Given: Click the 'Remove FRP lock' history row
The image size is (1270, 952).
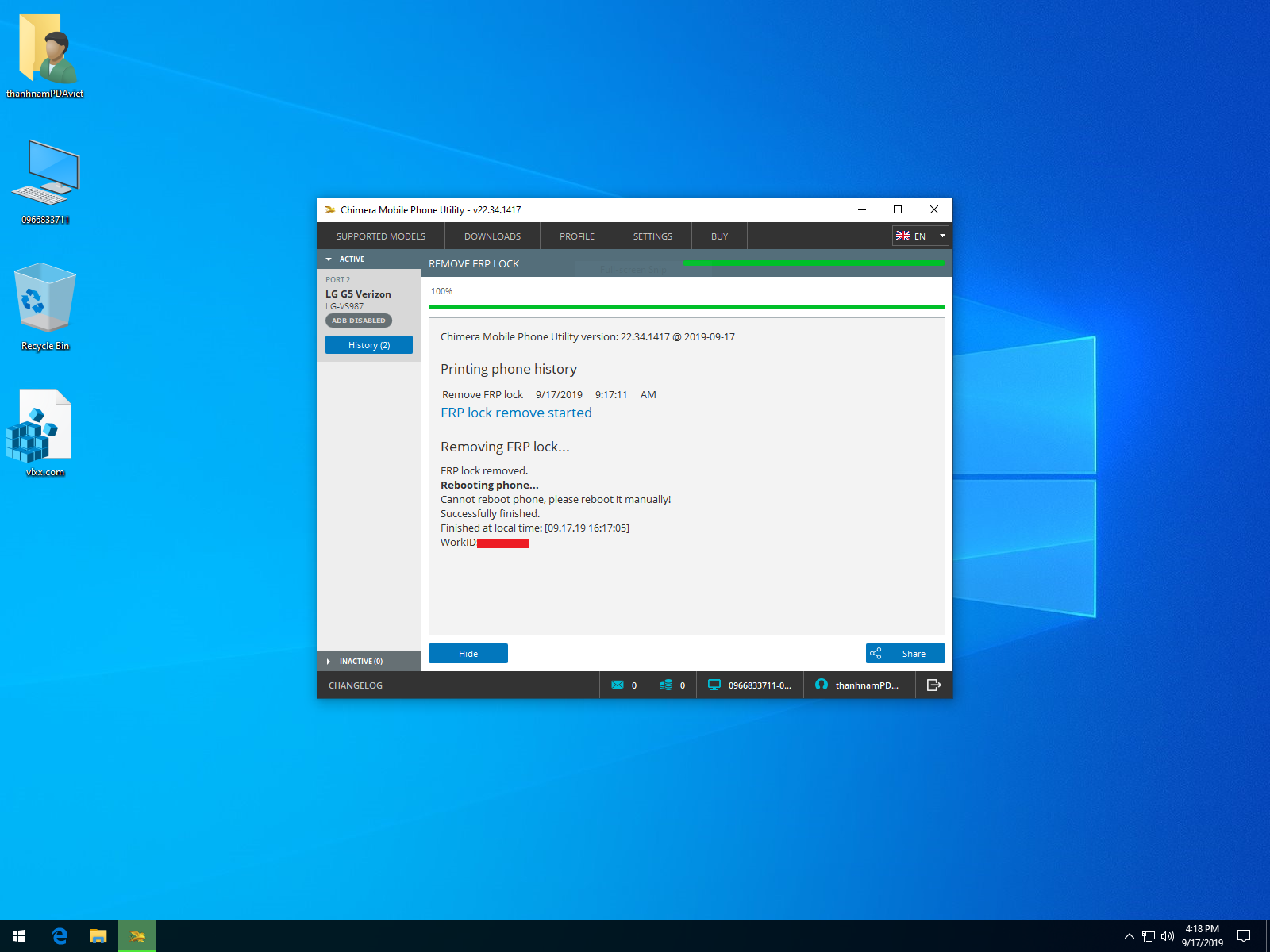Looking at the screenshot, I should coord(549,395).
